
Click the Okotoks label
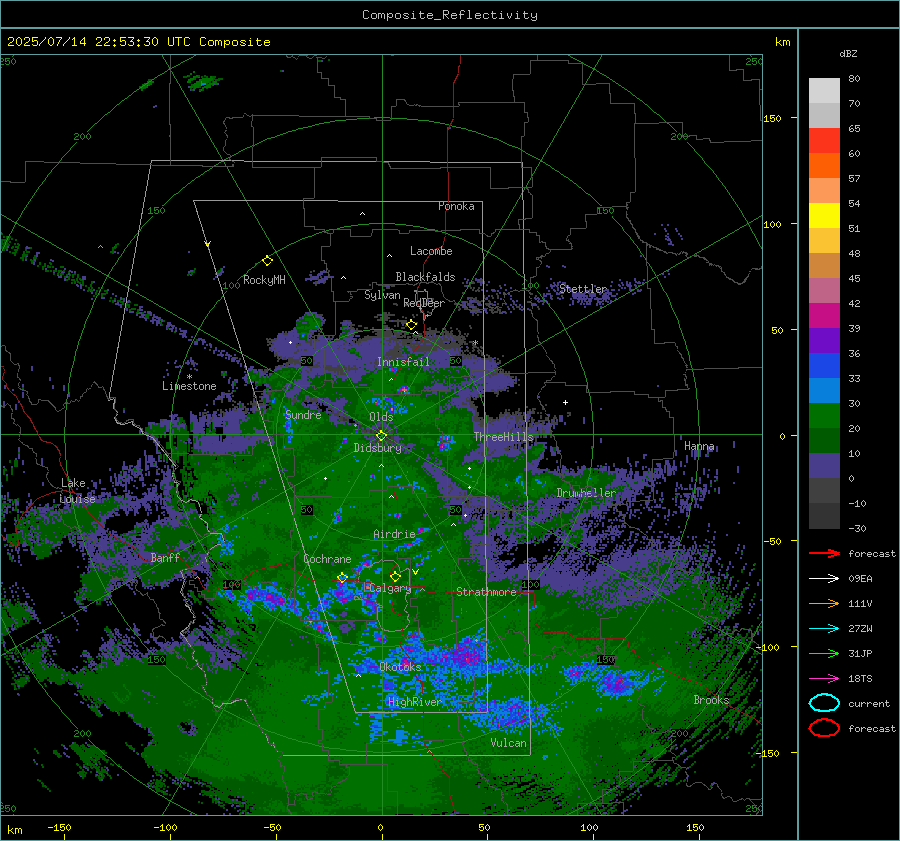pyautogui.click(x=400, y=667)
